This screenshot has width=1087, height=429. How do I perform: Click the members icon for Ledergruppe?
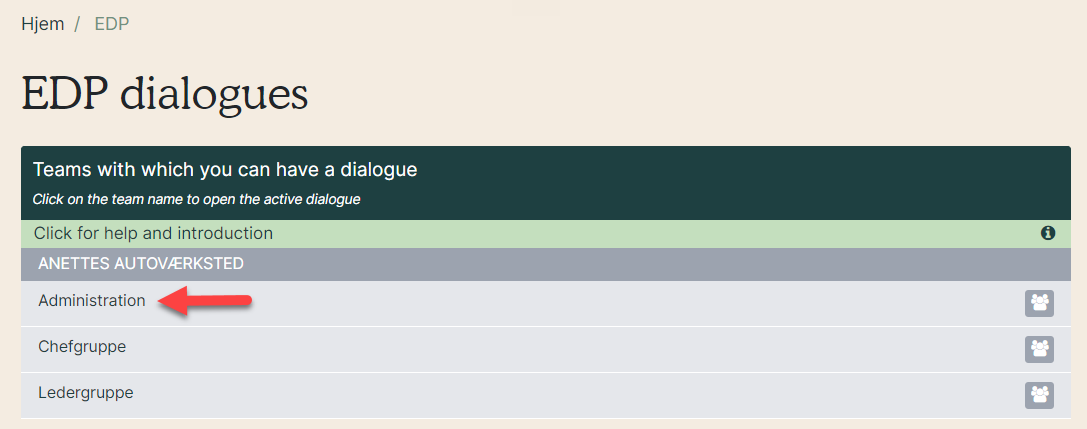1039,395
